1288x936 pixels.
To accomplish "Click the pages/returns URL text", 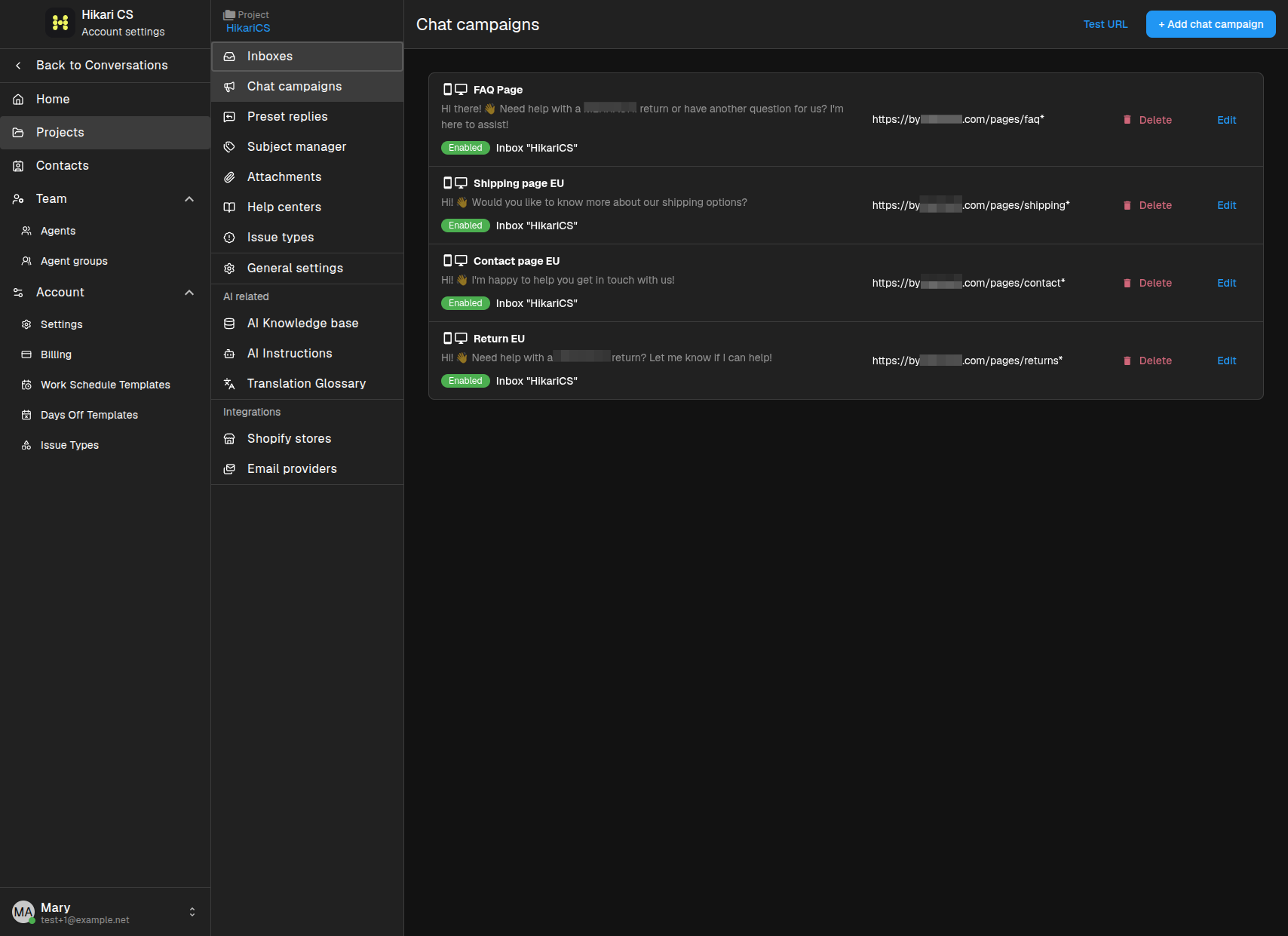I will click(968, 361).
